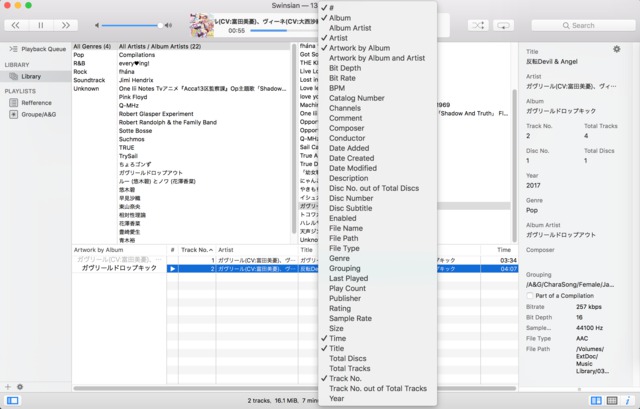Click the Playback Queue sidebar icon
640x409 pixels.
[14, 48]
